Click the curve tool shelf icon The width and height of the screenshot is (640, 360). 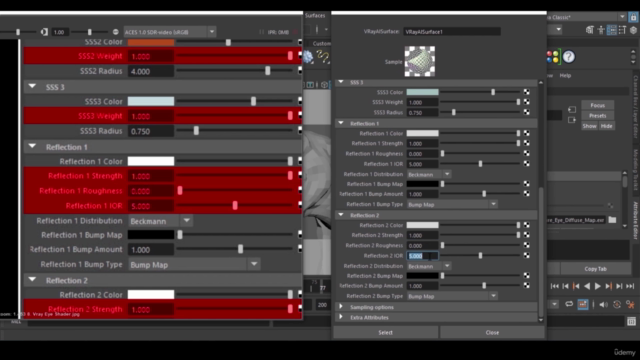[322, 57]
